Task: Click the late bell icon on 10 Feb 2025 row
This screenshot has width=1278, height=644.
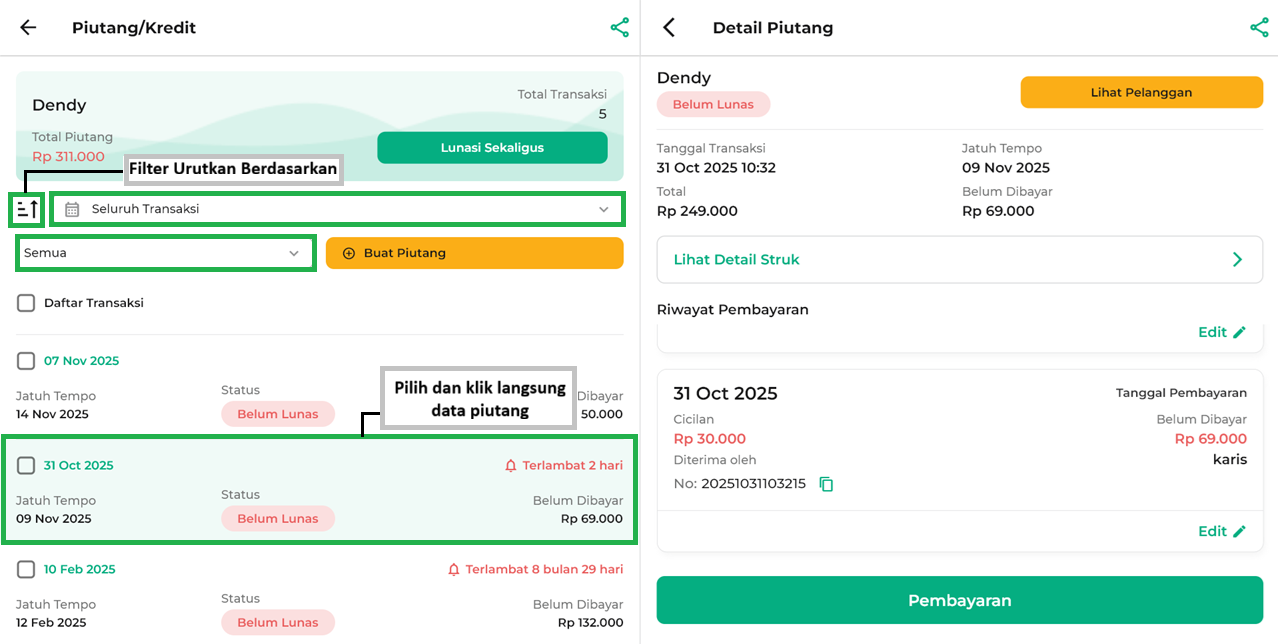Action: pyautogui.click(x=454, y=570)
